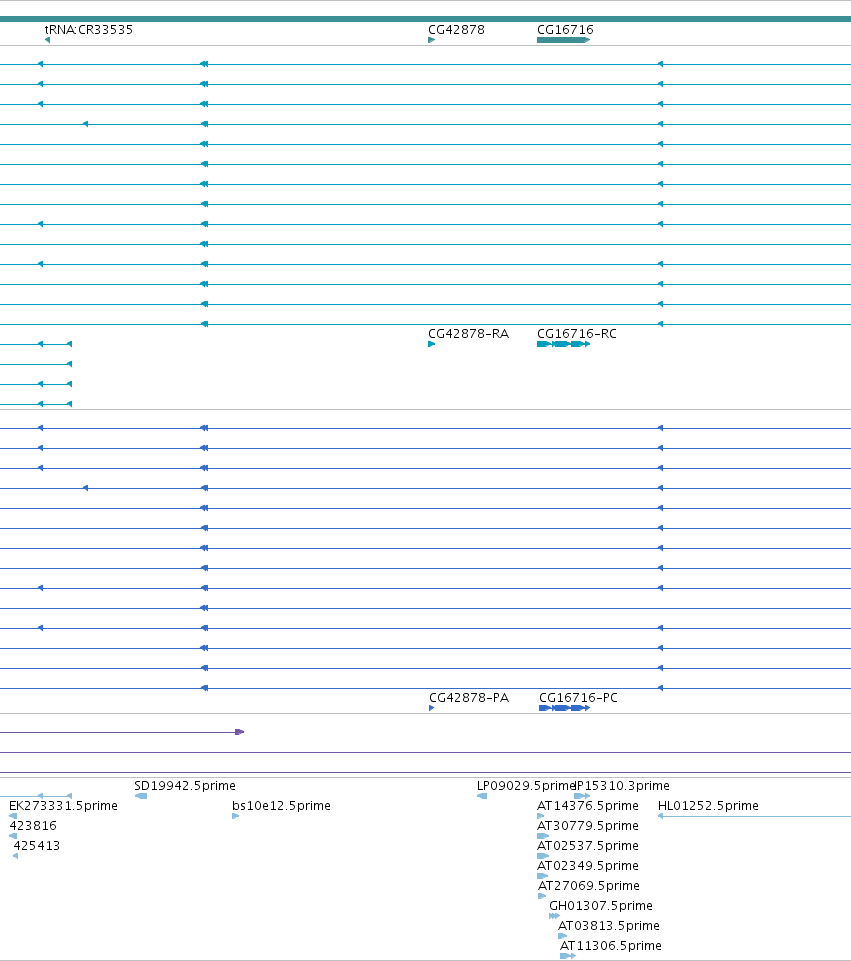This screenshot has height=961, width=851.
Task: Select the AT14376.5prime EST label
Action: click(588, 805)
